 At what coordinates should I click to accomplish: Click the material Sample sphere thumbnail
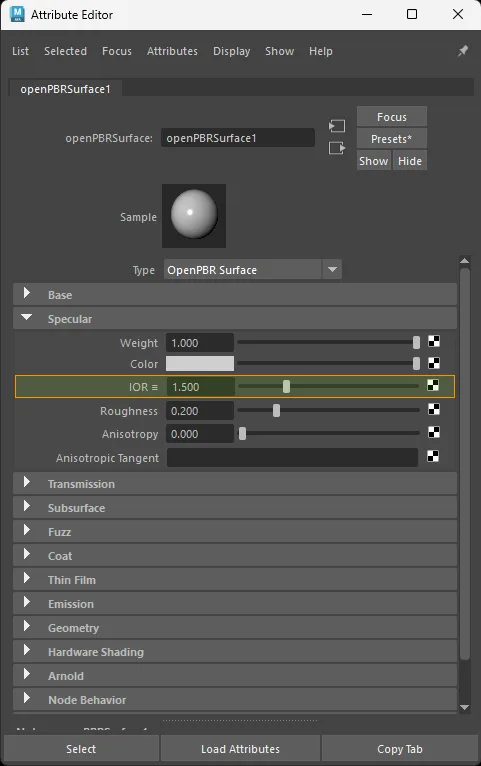click(x=194, y=215)
